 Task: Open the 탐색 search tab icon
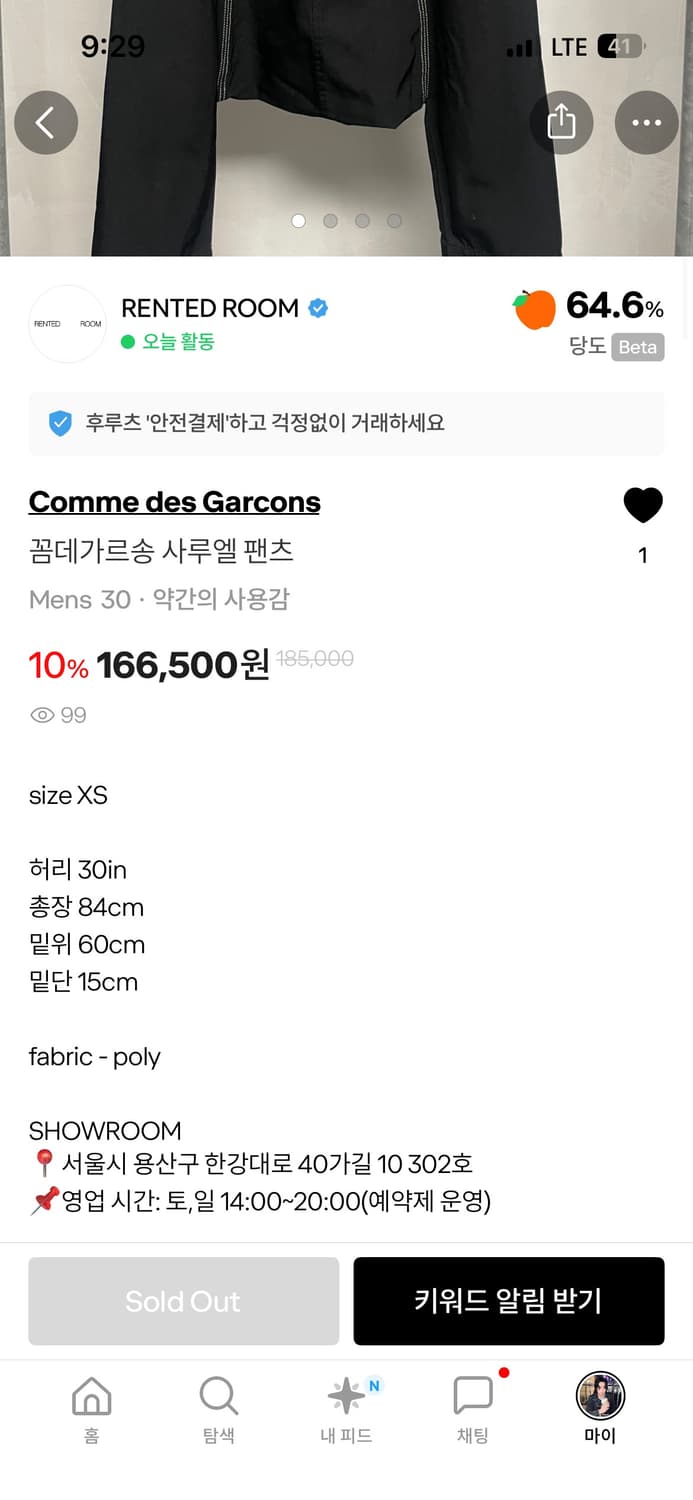pyautogui.click(x=218, y=1393)
